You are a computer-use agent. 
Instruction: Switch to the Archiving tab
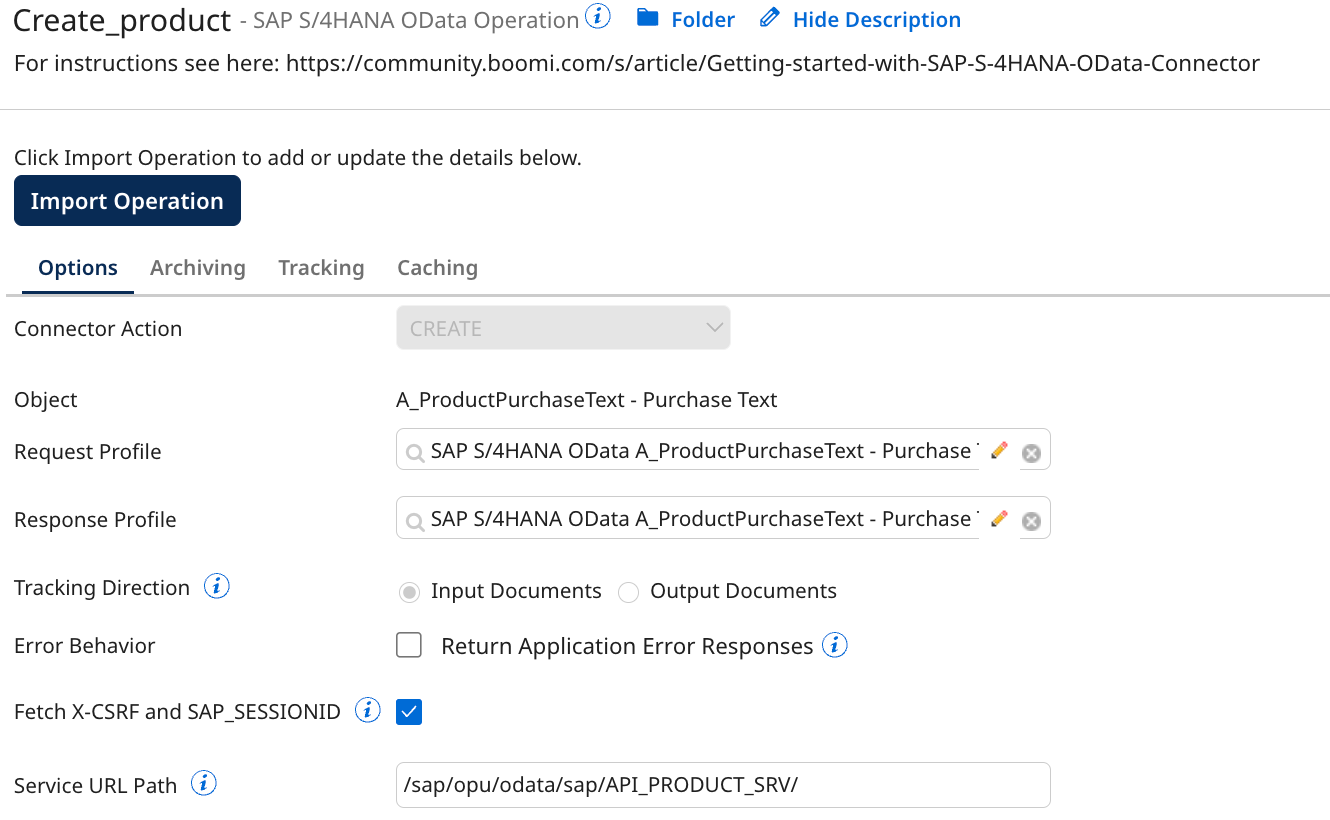click(x=197, y=267)
